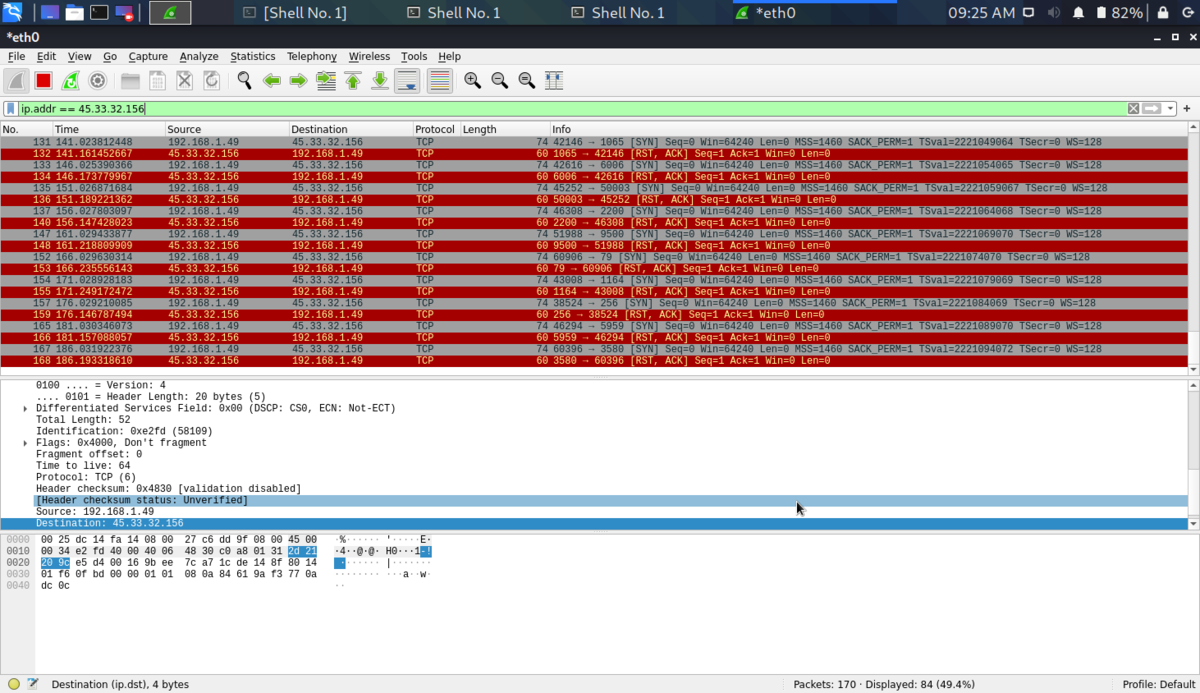Expand Differentiated Services Field row
The image size is (1200, 693).
click(26, 408)
